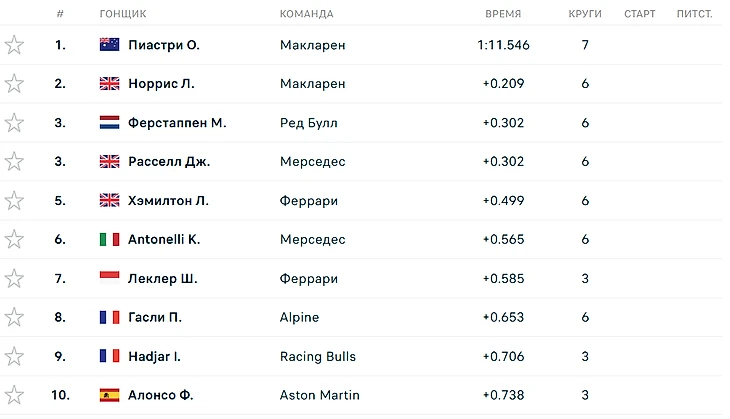Click Australian flag next to Piastri
This screenshot has width=730, height=419.
(110, 45)
